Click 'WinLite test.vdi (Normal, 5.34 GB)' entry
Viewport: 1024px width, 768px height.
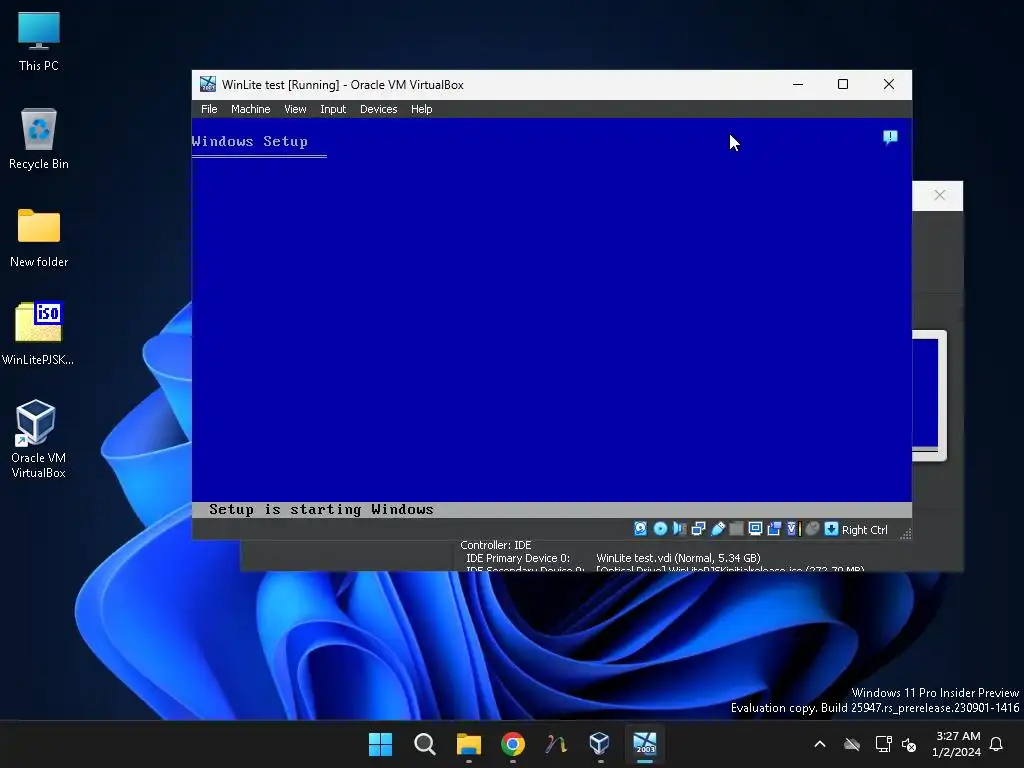pyautogui.click(x=678, y=558)
